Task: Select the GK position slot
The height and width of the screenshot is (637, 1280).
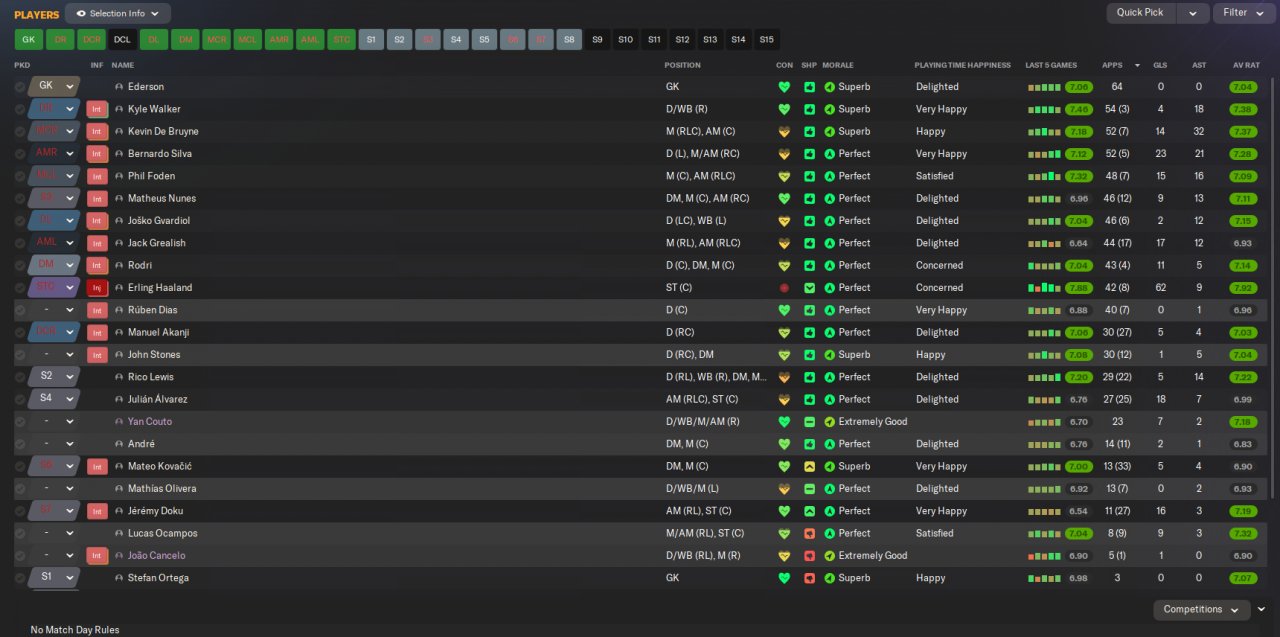Action: coord(29,40)
